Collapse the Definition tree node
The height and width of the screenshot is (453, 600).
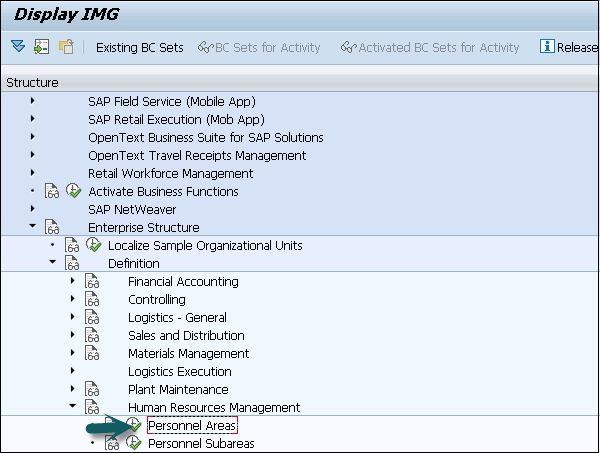(x=52, y=263)
